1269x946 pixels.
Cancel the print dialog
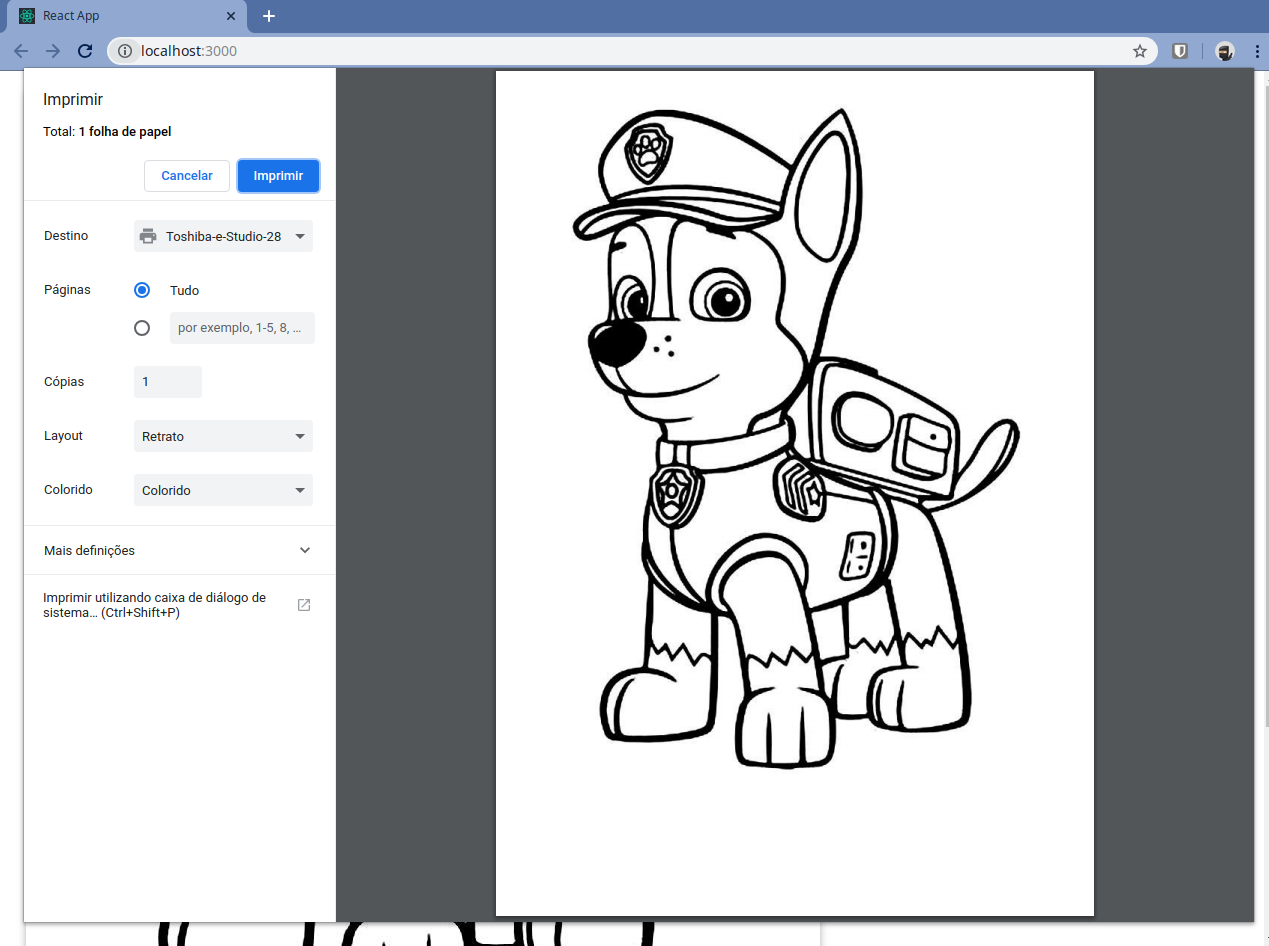point(187,176)
